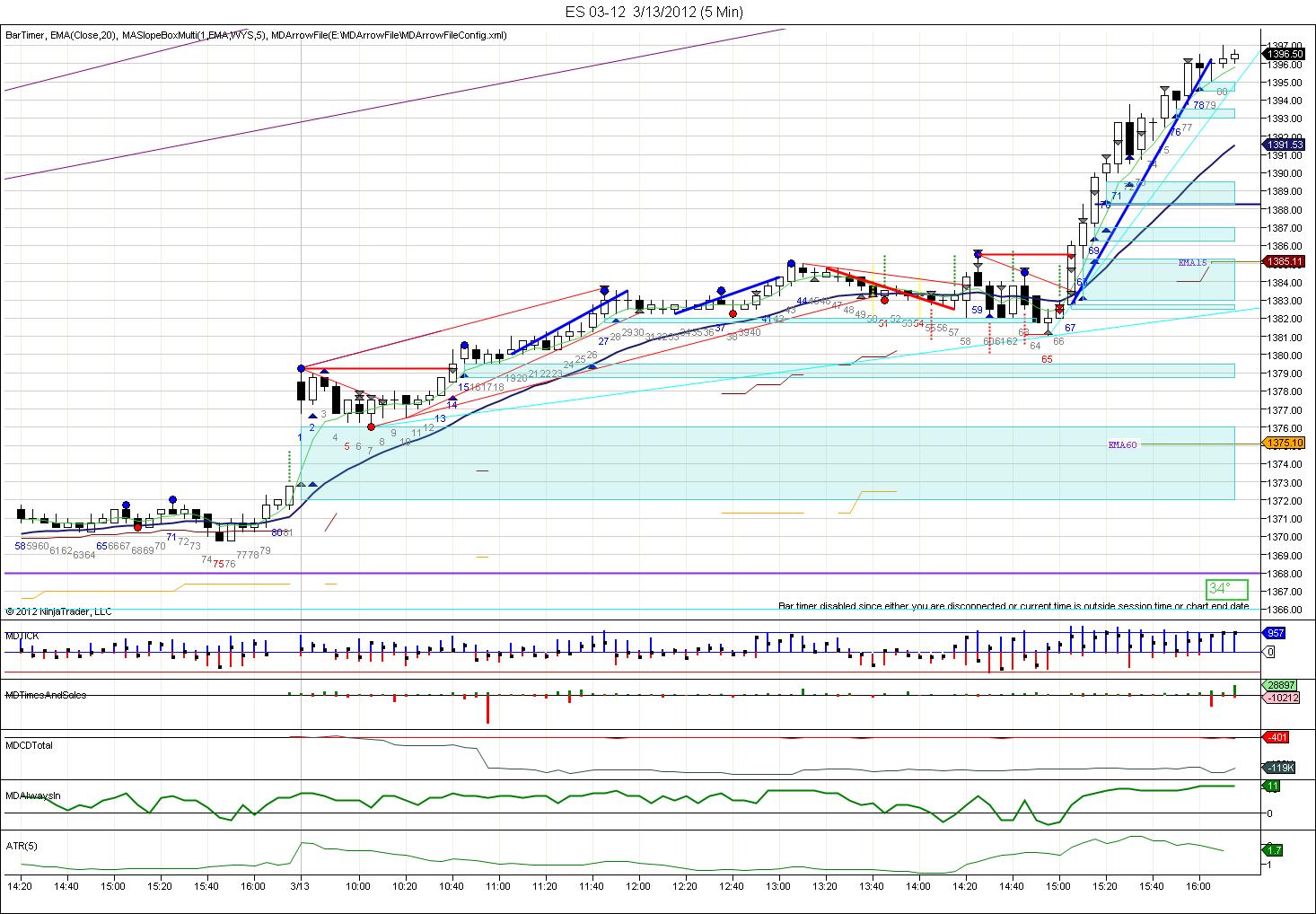1316x914 pixels.
Task: Select the ATR(5) panel label
Action: (22, 846)
